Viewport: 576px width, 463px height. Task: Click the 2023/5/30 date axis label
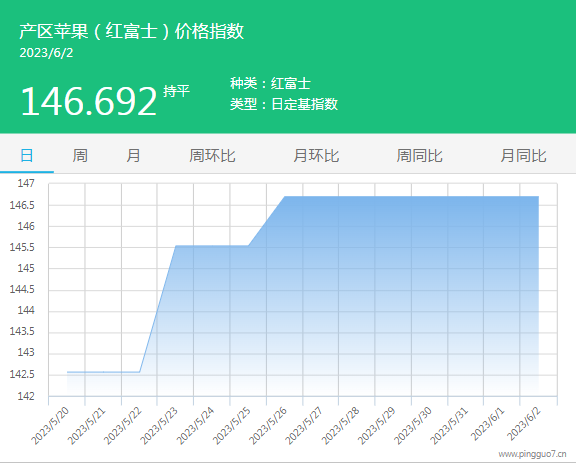pos(413,426)
